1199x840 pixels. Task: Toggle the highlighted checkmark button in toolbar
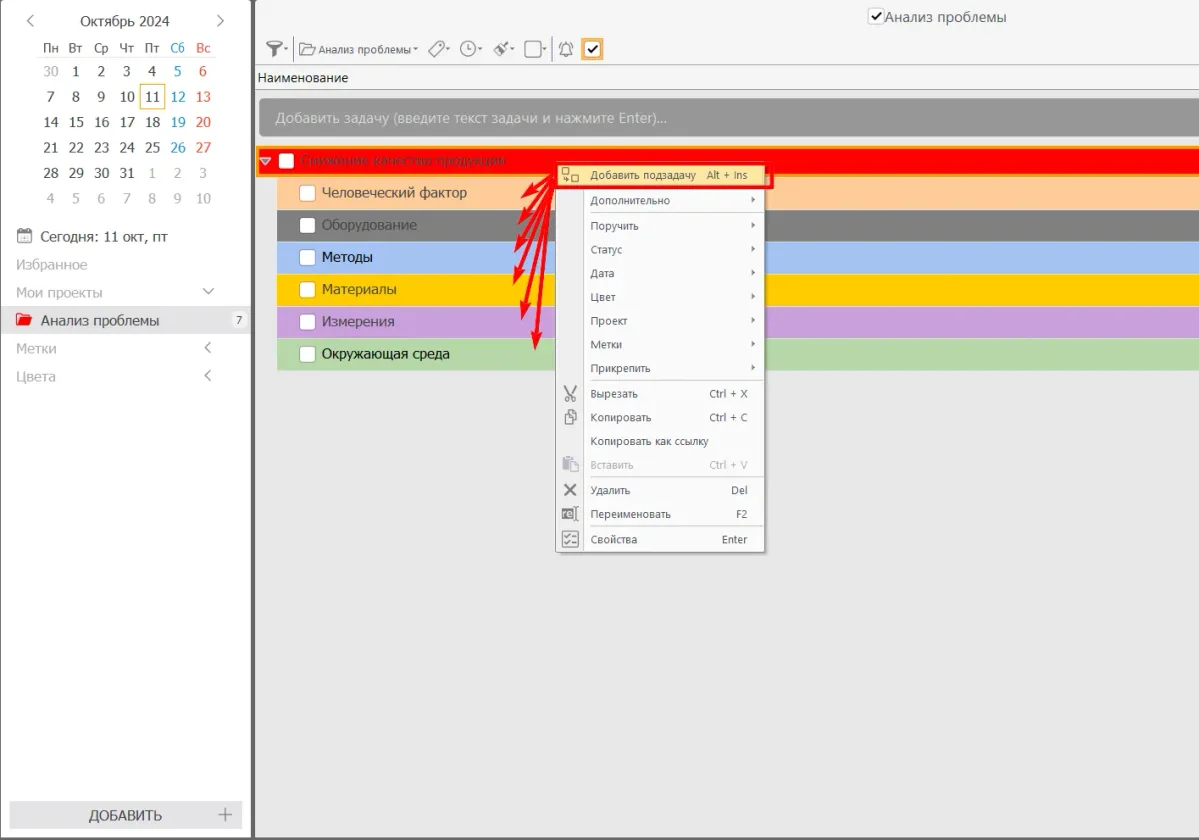[x=592, y=49]
